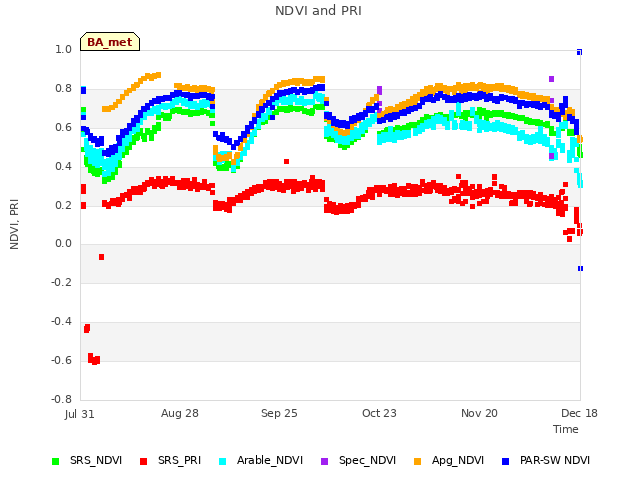640x480 pixels.
Task: Select the PAR-SW NDVI legend label
Action: (x=555, y=460)
